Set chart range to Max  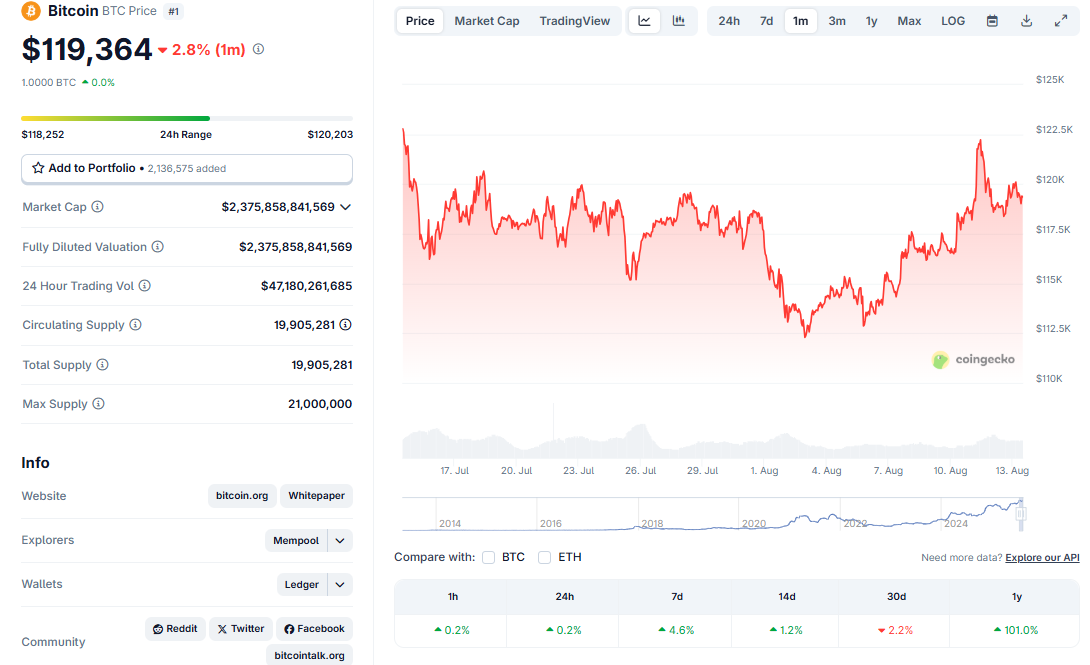(x=909, y=21)
